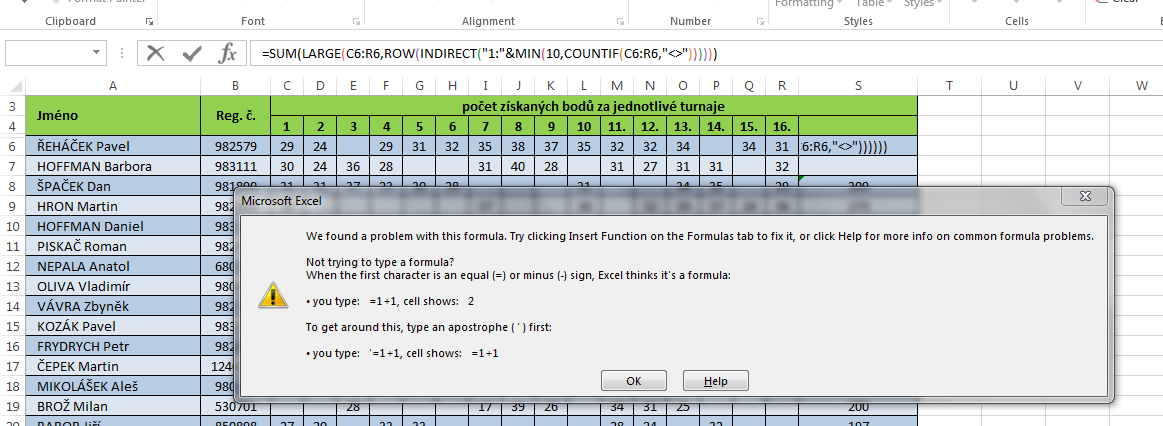Click the formula bar resize handle dots

point(122,53)
